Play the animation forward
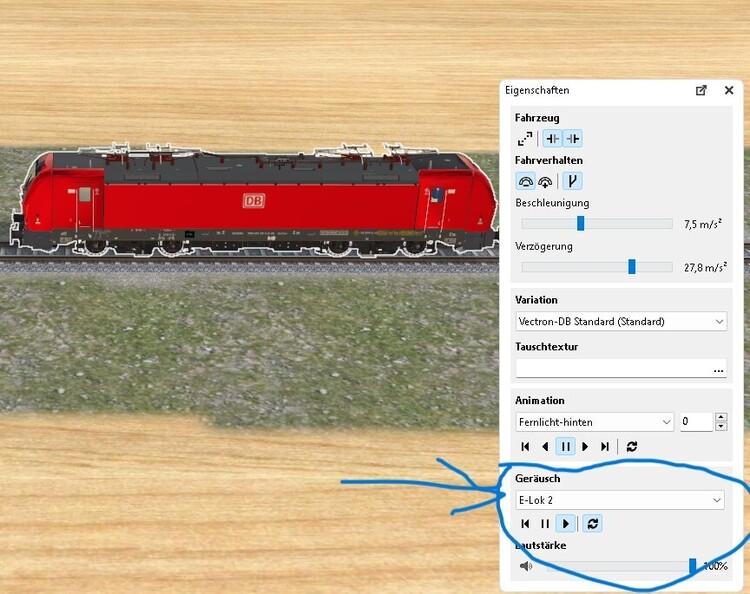This screenshot has width=750, height=594. 585,447
